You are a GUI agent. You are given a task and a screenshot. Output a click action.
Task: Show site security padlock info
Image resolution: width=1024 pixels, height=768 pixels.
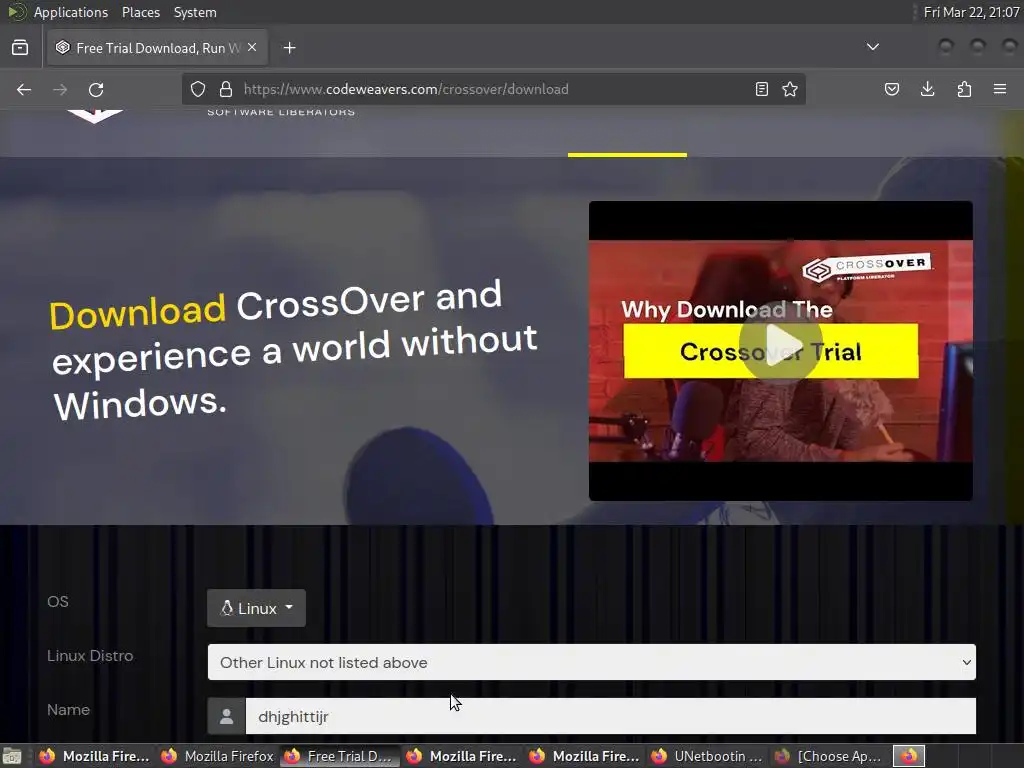click(226, 89)
